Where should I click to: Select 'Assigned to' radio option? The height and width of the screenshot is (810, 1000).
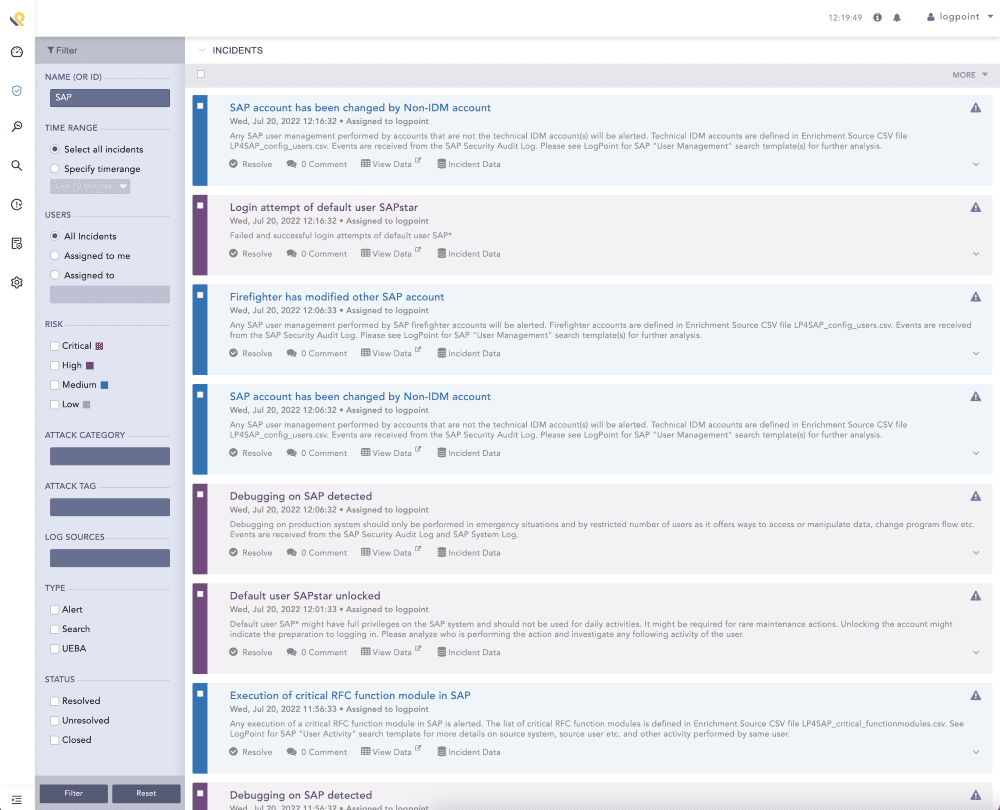click(55, 275)
